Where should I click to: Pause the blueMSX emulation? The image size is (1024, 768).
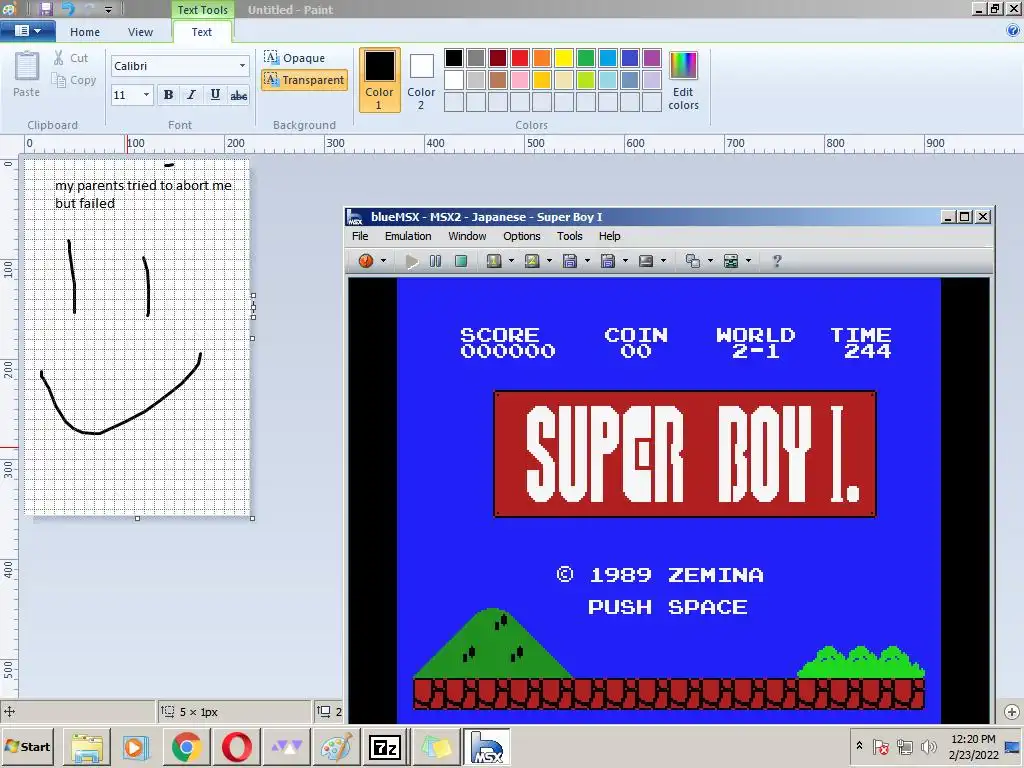pyautogui.click(x=436, y=261)
